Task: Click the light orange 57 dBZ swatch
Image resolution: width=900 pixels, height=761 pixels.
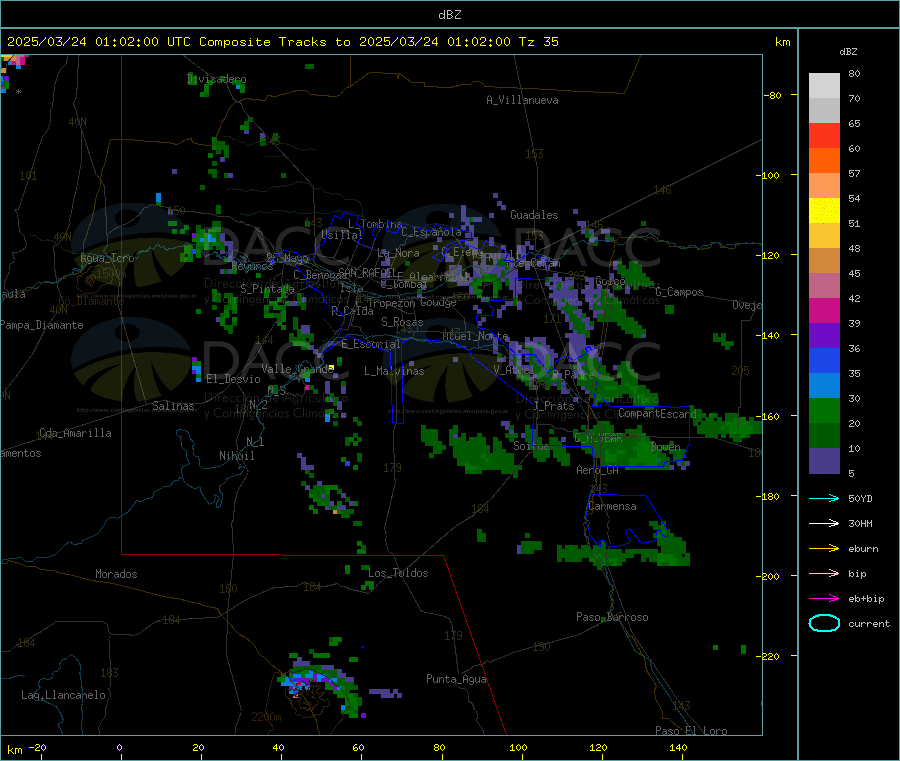Action: [x=824, y=185]
